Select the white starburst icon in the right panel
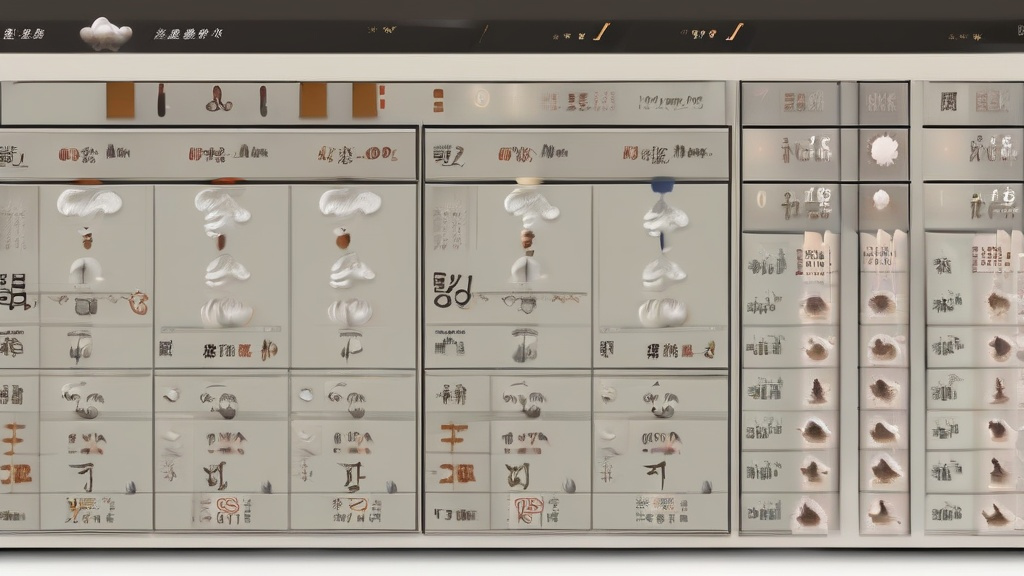 tap(884, 151)
